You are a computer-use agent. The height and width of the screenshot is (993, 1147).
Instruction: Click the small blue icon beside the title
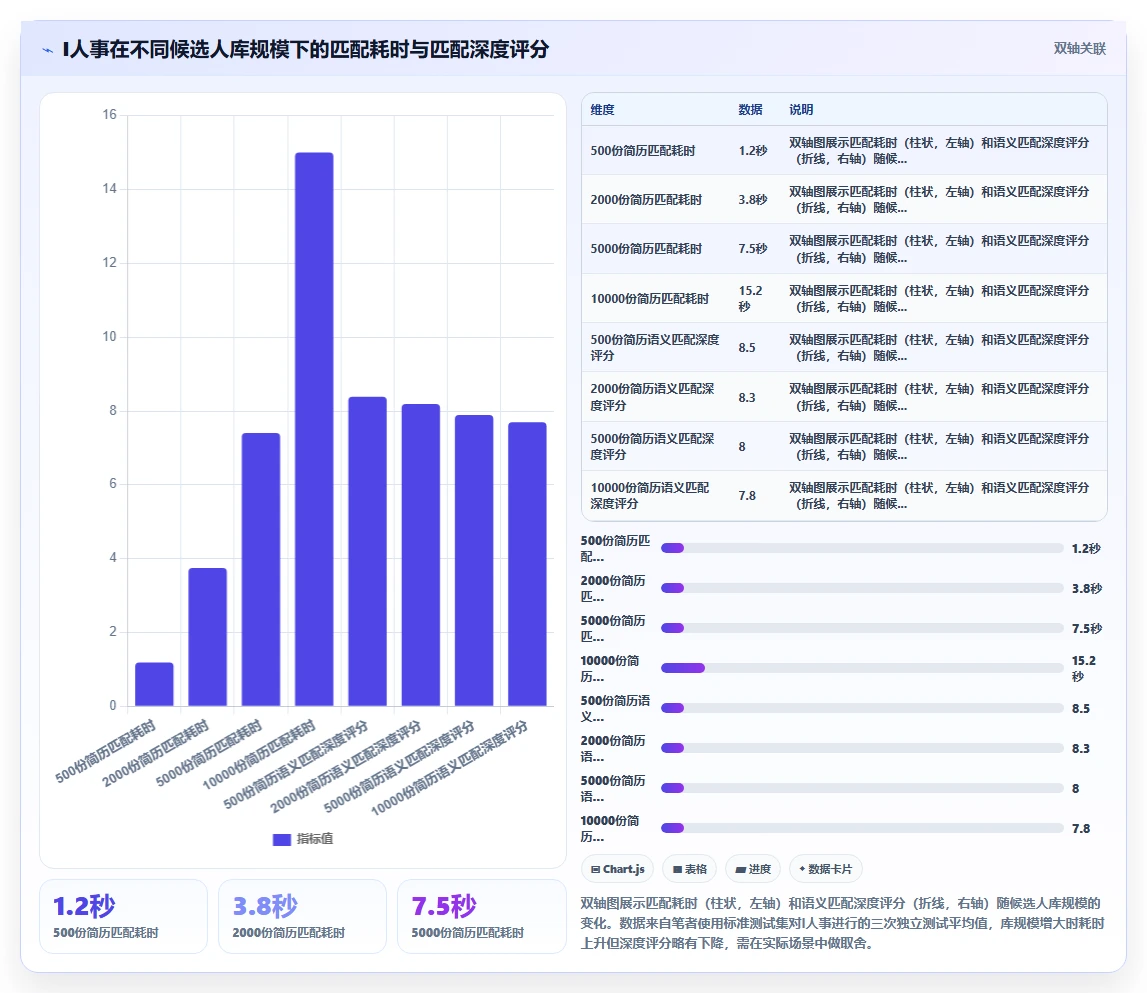48,50
